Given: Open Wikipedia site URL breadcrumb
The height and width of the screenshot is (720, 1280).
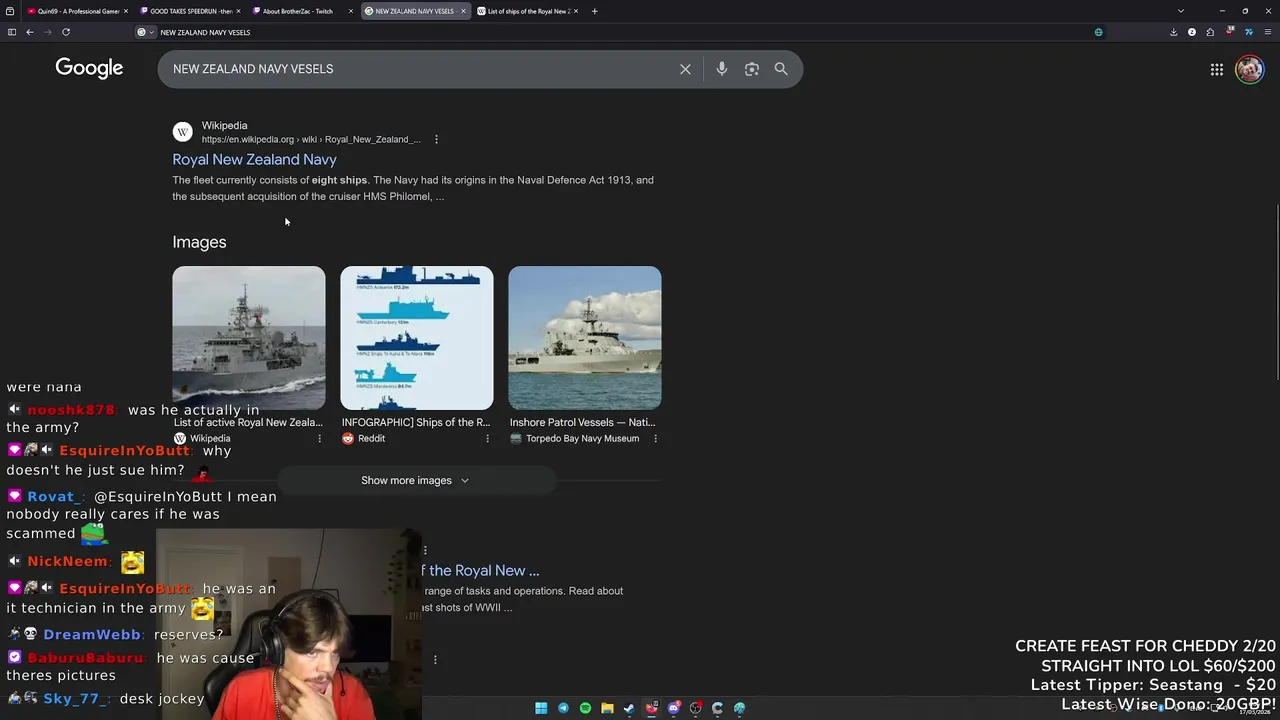Looking at the screenshot, I should coord(311,139).
